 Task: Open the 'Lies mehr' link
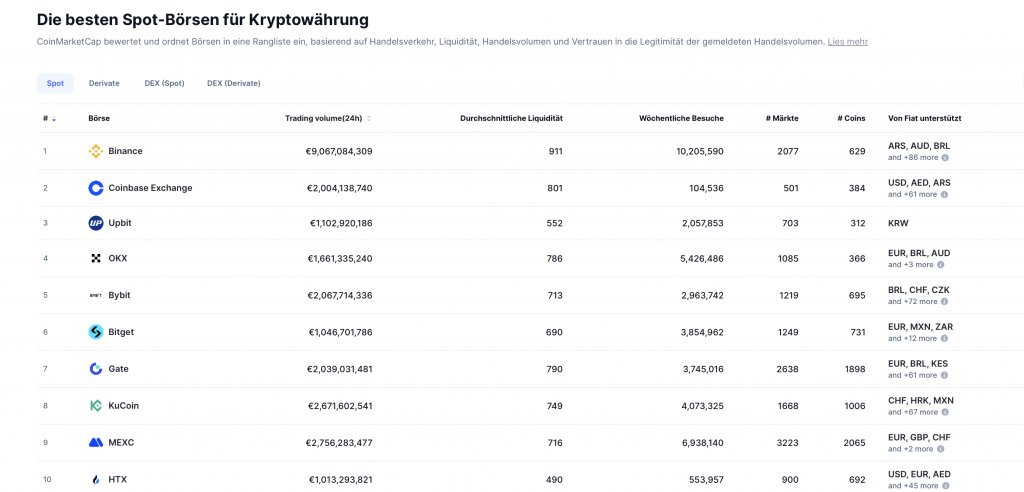click(847, 42)
